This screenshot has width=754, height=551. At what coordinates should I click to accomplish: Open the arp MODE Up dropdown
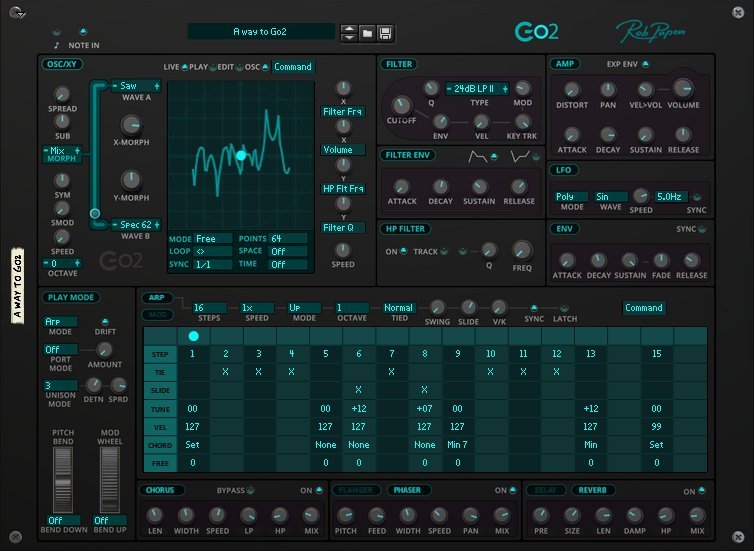304,308
